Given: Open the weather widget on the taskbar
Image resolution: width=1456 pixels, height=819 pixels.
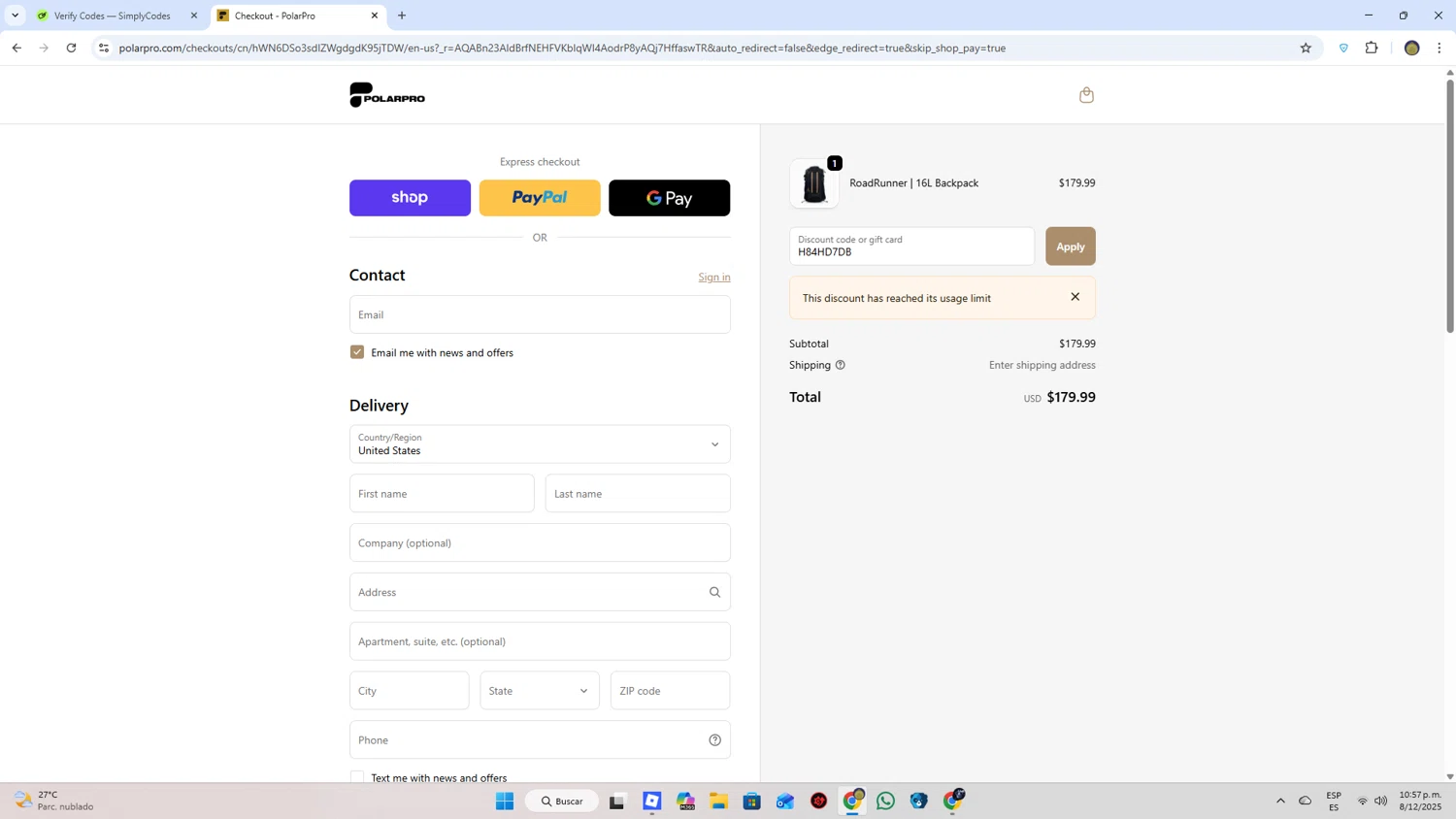Looking at the screenshot, I should (54, 801).
